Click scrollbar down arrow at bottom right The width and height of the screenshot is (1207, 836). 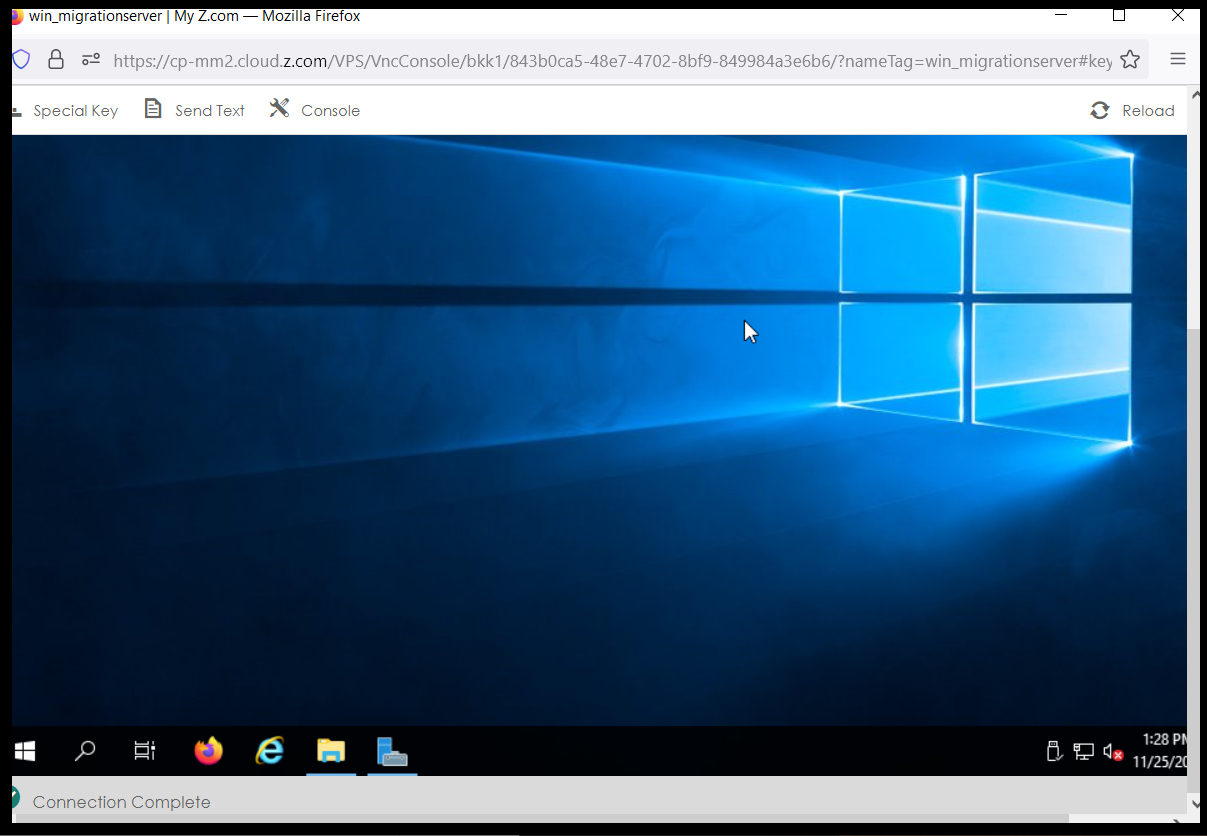coord(1194,803)
